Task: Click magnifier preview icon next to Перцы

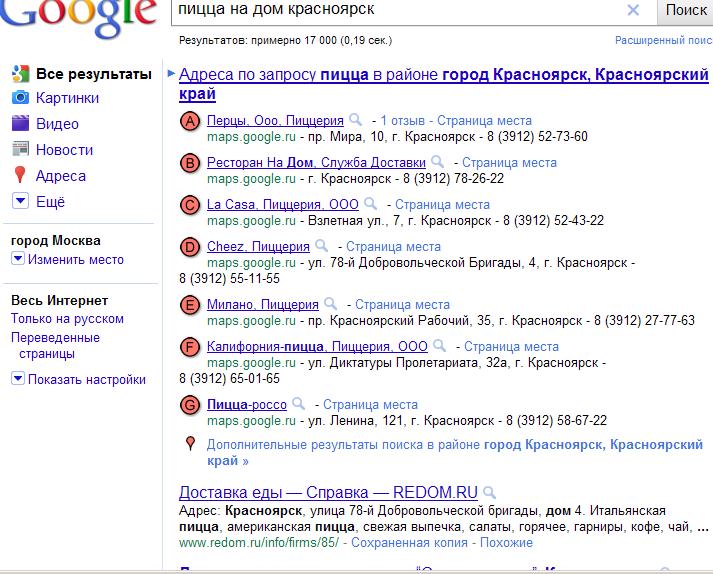Action: click(355, 120)
